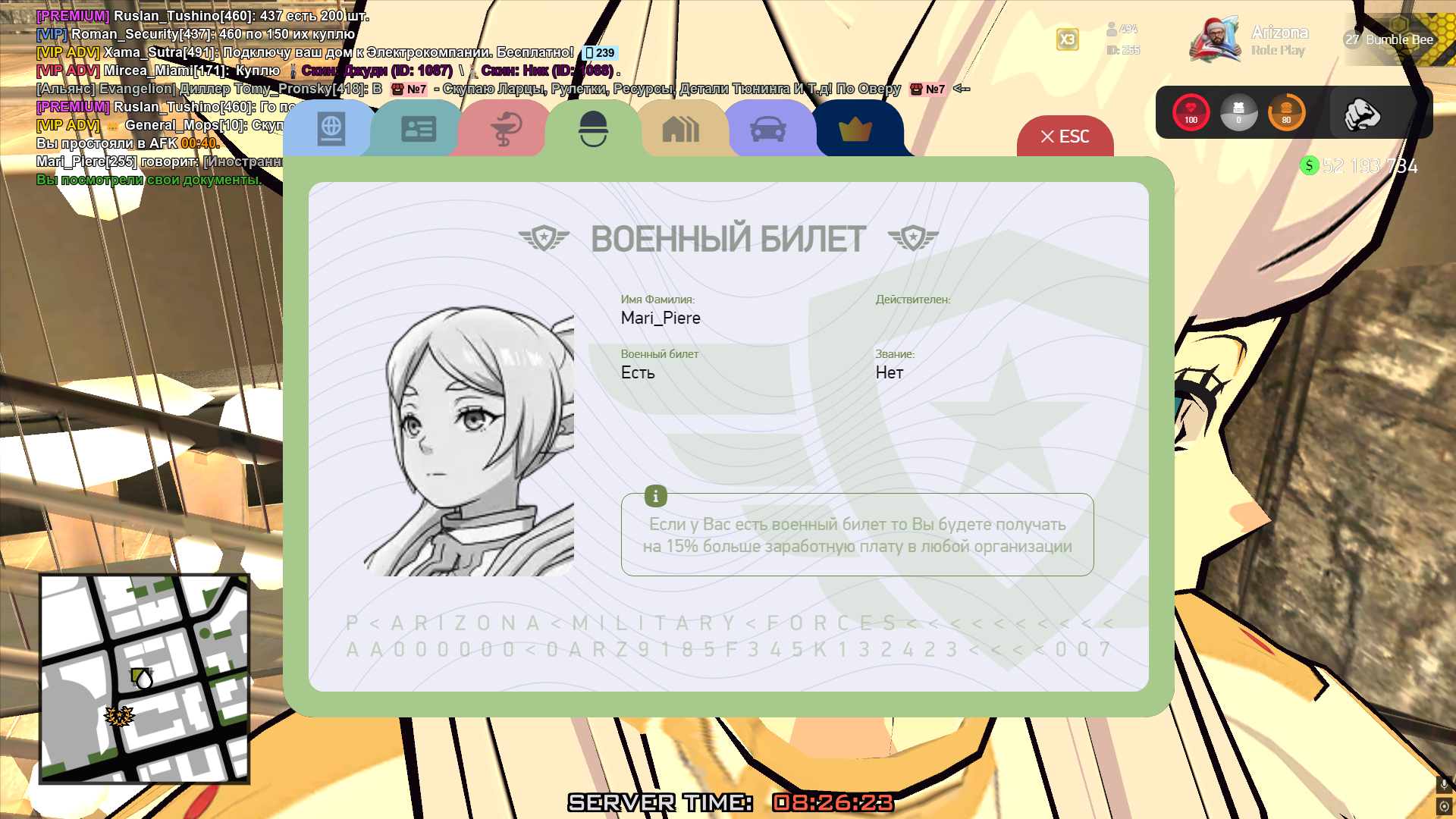Open the passport globe tab
The image size is (1456, 819).
pyautogui.click(x=331, y=129)
